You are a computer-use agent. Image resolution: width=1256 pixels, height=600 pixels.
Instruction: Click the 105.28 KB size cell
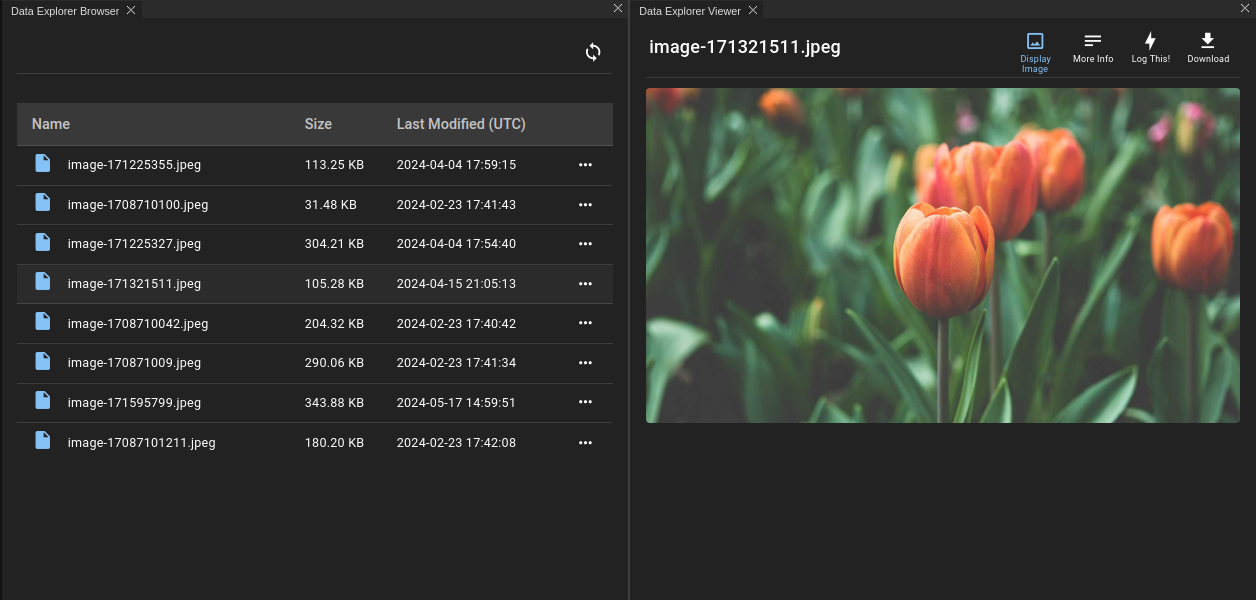(334, 284)
